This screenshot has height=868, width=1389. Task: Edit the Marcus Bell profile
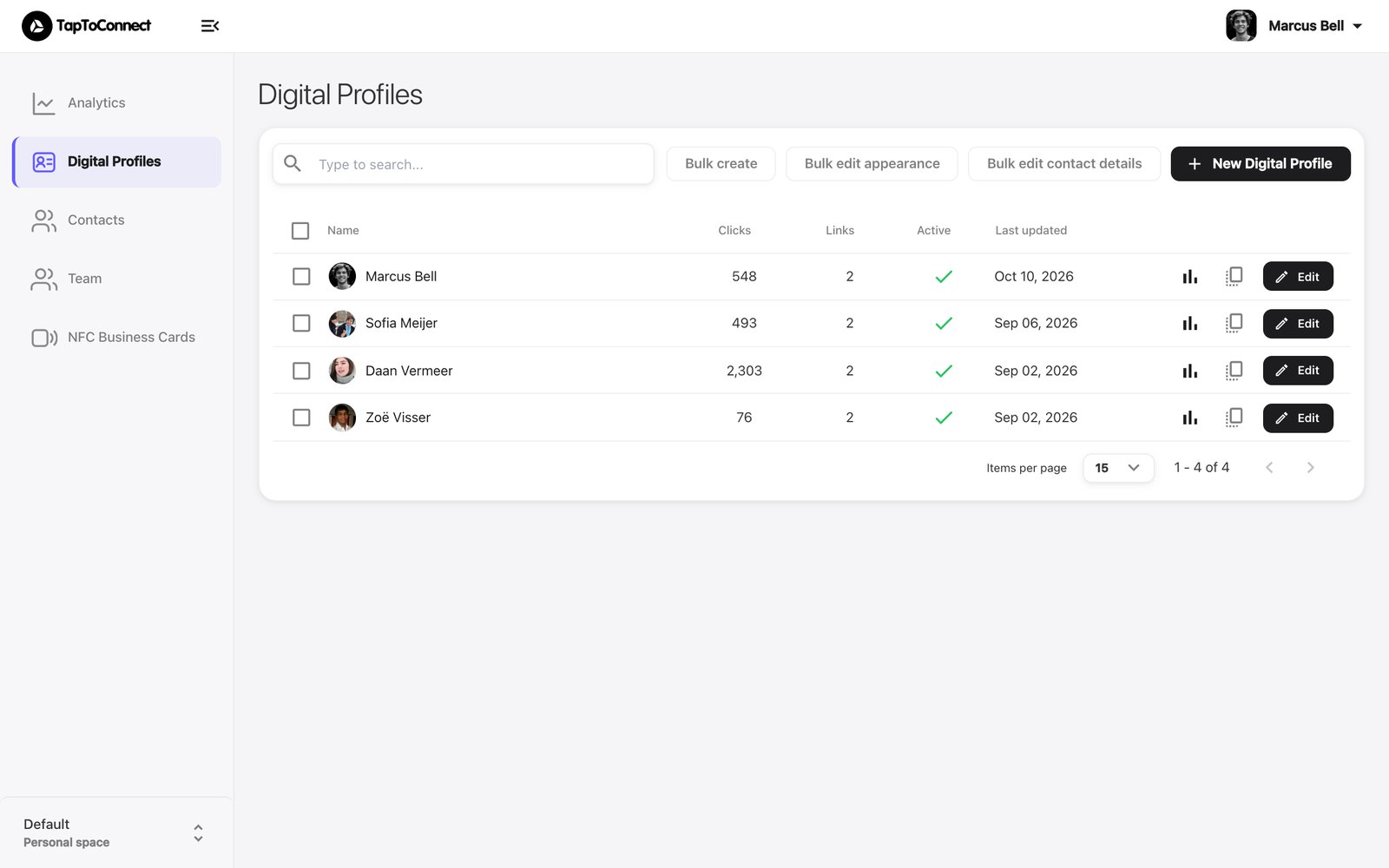(x=1298, y=276)
